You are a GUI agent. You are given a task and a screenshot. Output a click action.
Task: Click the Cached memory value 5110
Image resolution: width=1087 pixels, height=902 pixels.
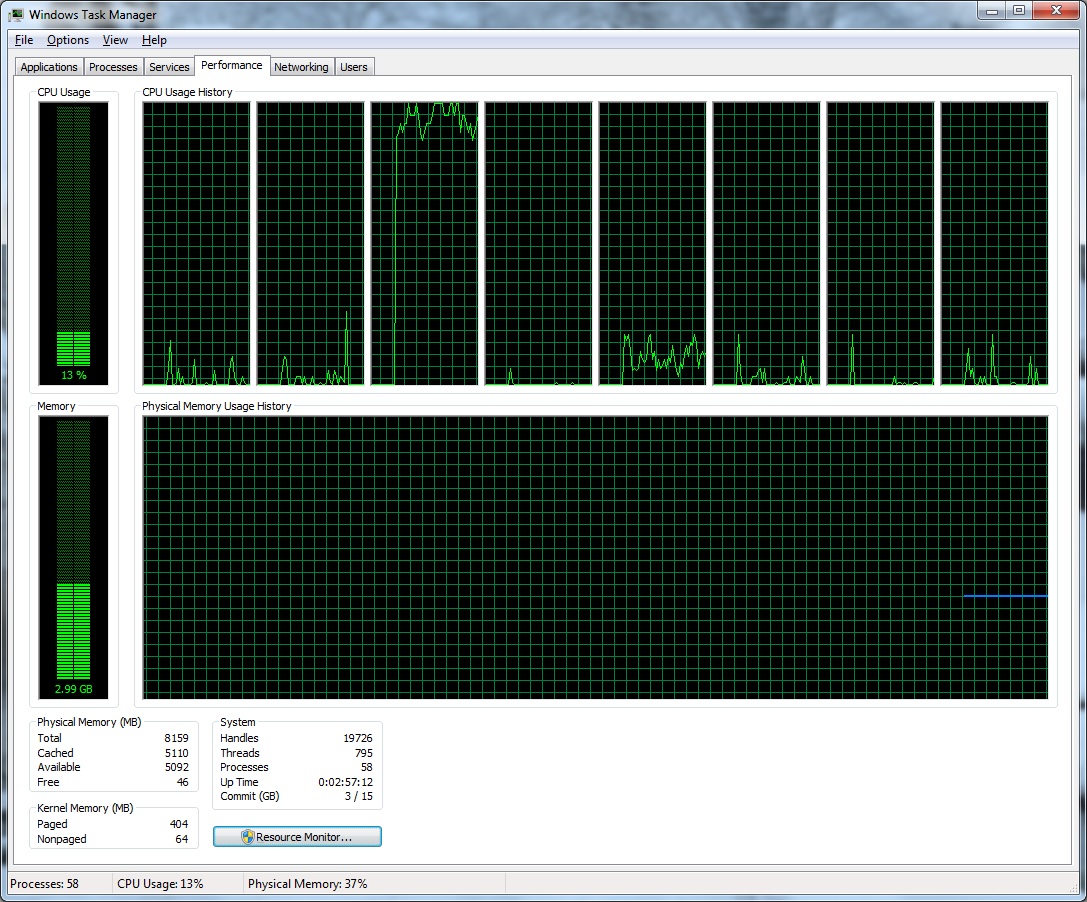176,753
